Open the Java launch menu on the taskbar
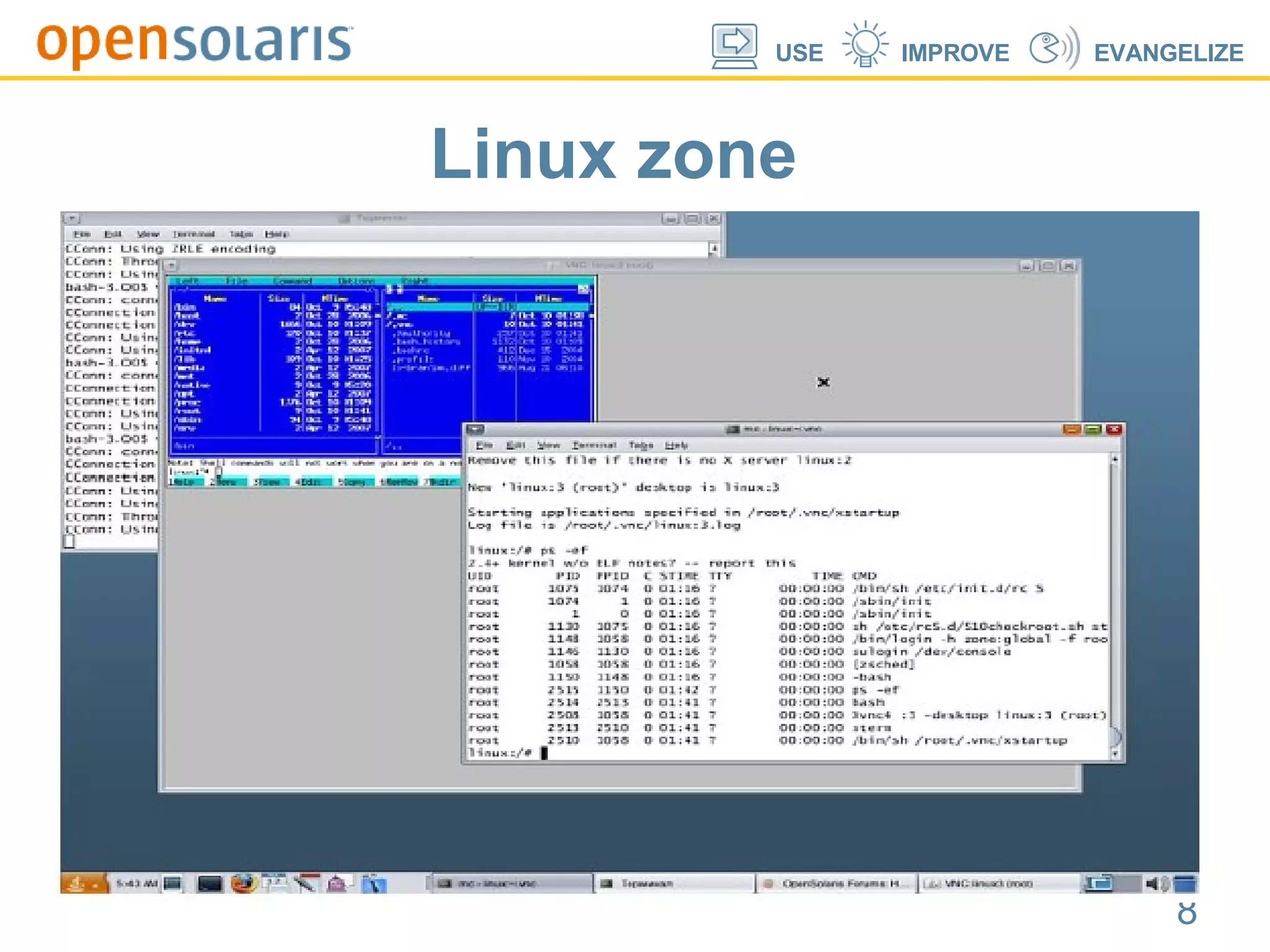This screenshot has width=1270, height=952. pyautogui.click(x=83, y=883)
